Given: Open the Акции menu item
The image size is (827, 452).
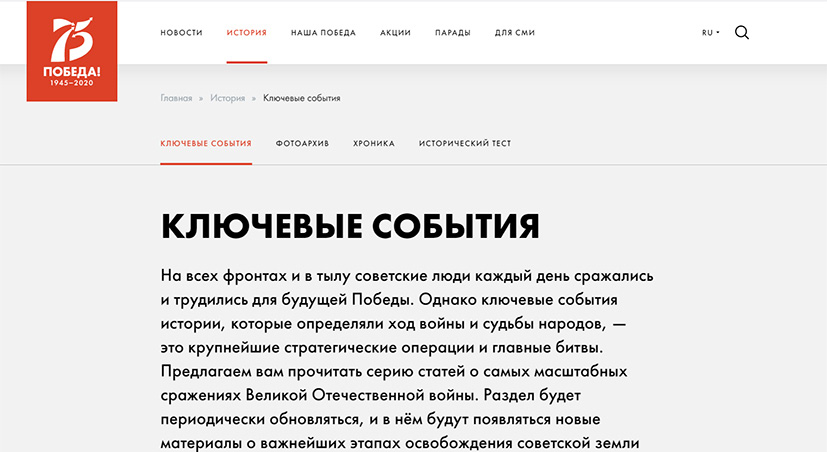Looking at the screenshot, I should [395, 33].
